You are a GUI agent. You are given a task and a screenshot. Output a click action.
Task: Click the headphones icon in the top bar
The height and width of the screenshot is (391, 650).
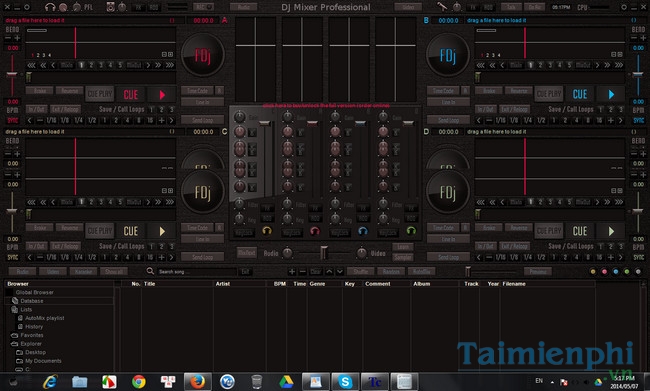coord(50,7)
